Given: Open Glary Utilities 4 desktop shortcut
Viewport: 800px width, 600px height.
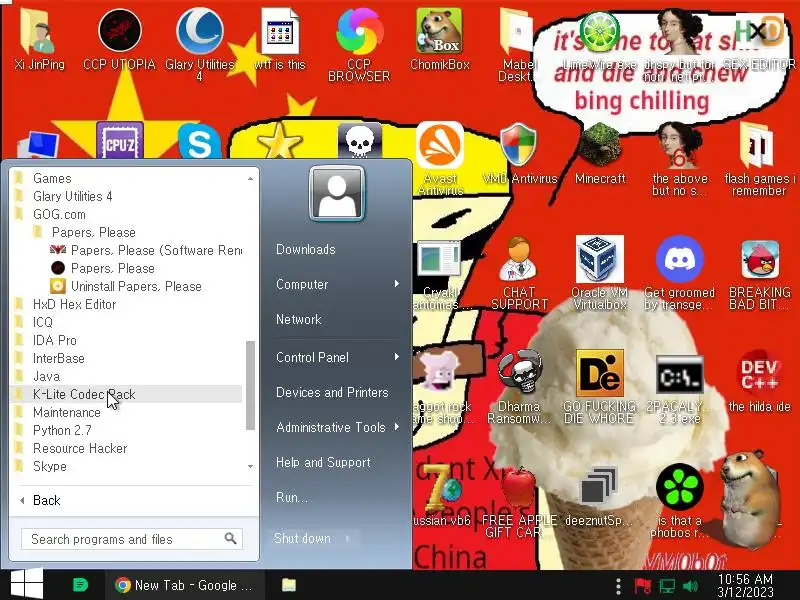Looking at the screenshot, I should click(x=199, y=43).
